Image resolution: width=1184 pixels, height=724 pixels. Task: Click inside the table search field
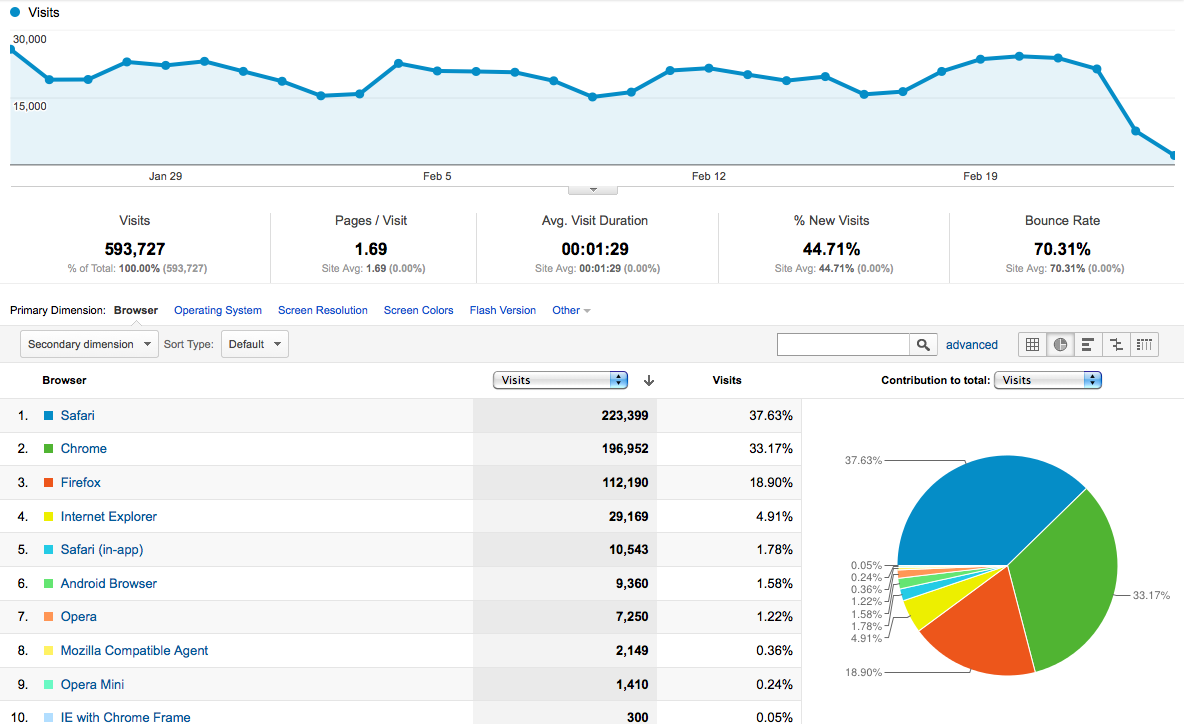(843, 345)
